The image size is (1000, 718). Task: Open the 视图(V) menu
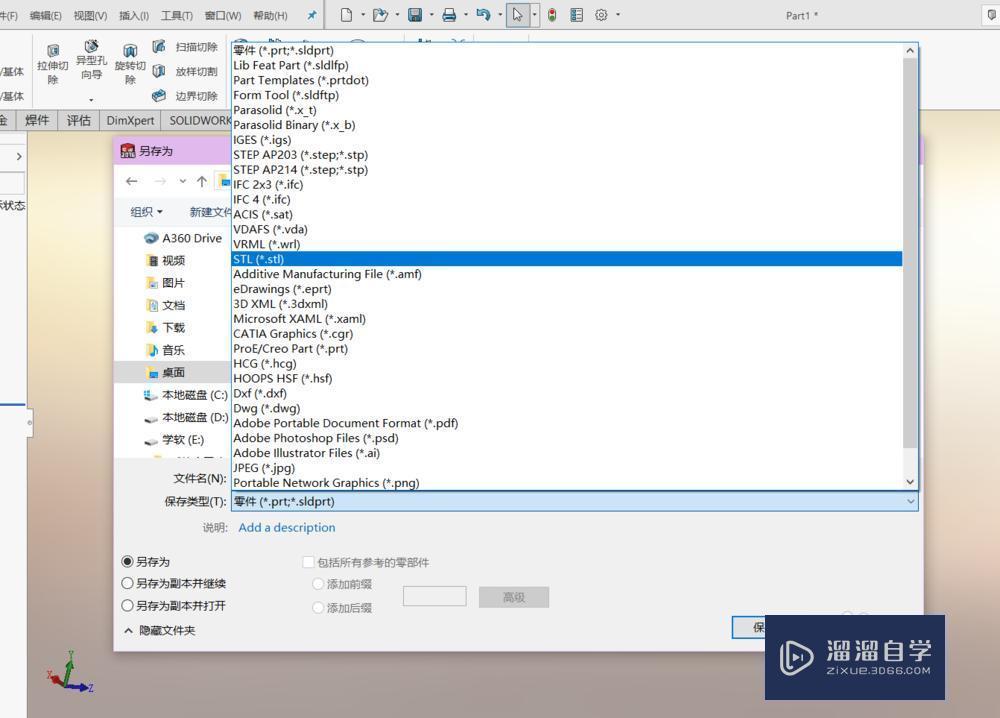(x=90, y=15)
